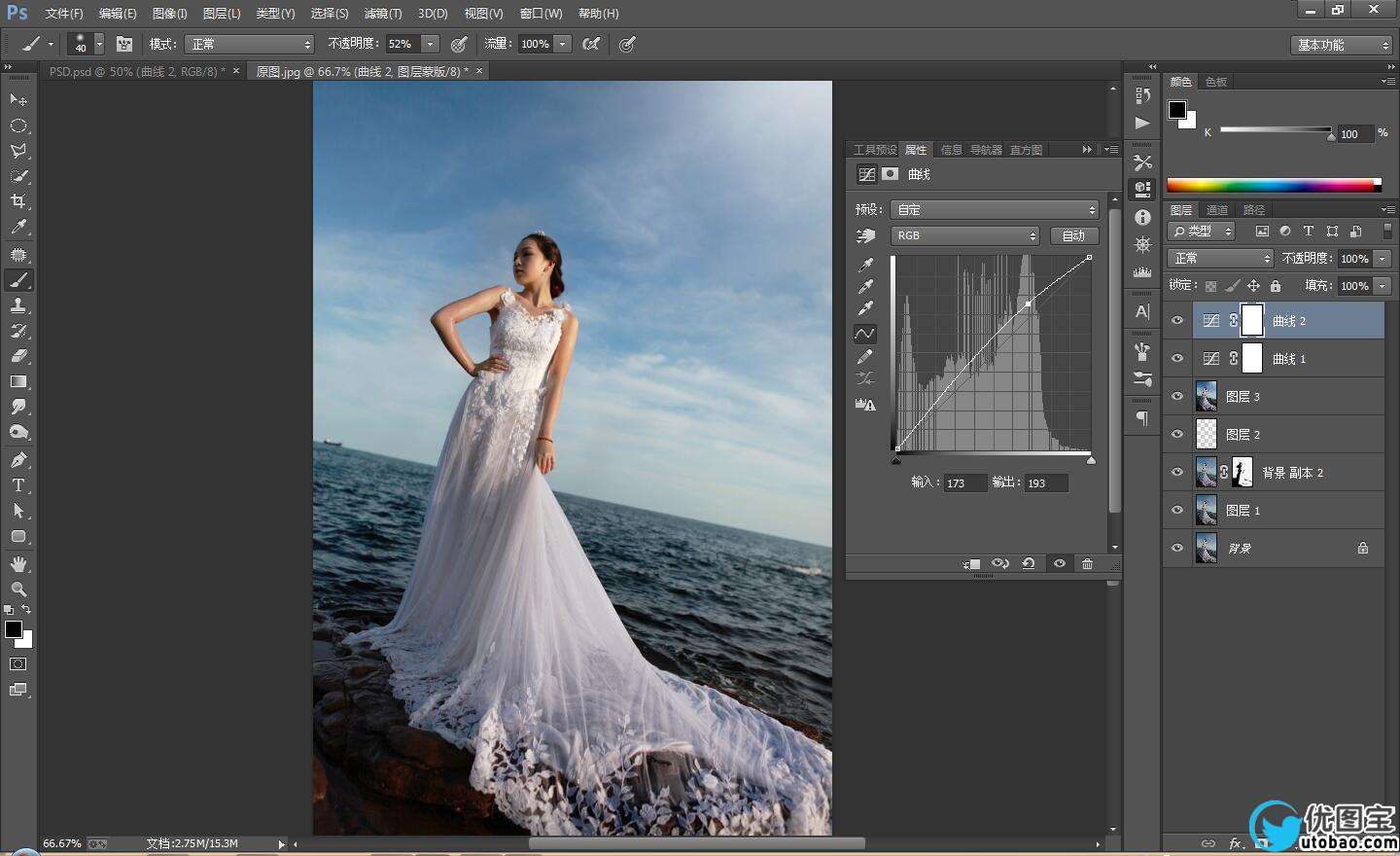This screenshot has width=1400, height=856.
Task: Open the RGB channel dropdown in Curves
Action: tap(964, 235)
